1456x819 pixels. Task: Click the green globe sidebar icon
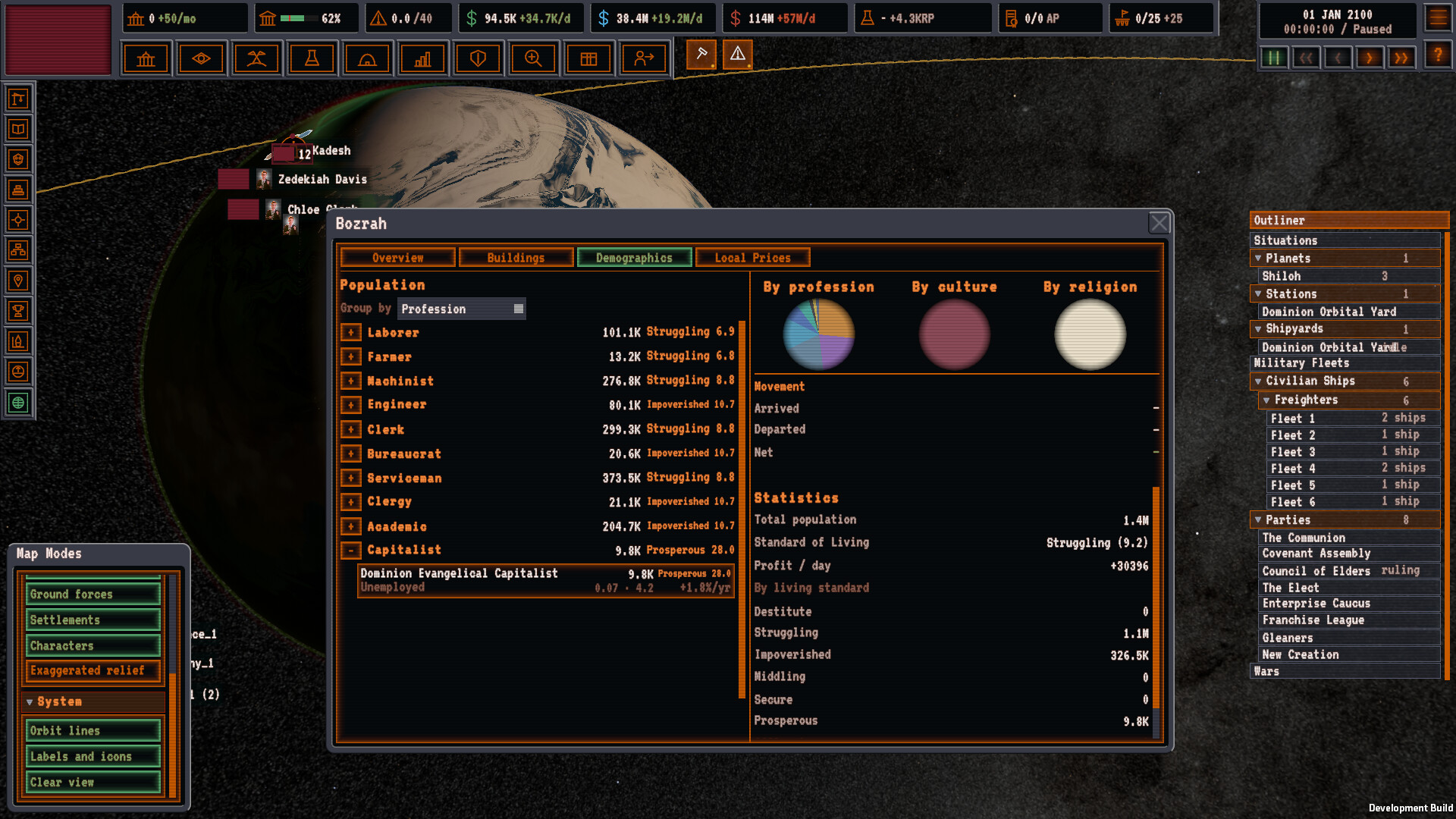tap(18, 403)
